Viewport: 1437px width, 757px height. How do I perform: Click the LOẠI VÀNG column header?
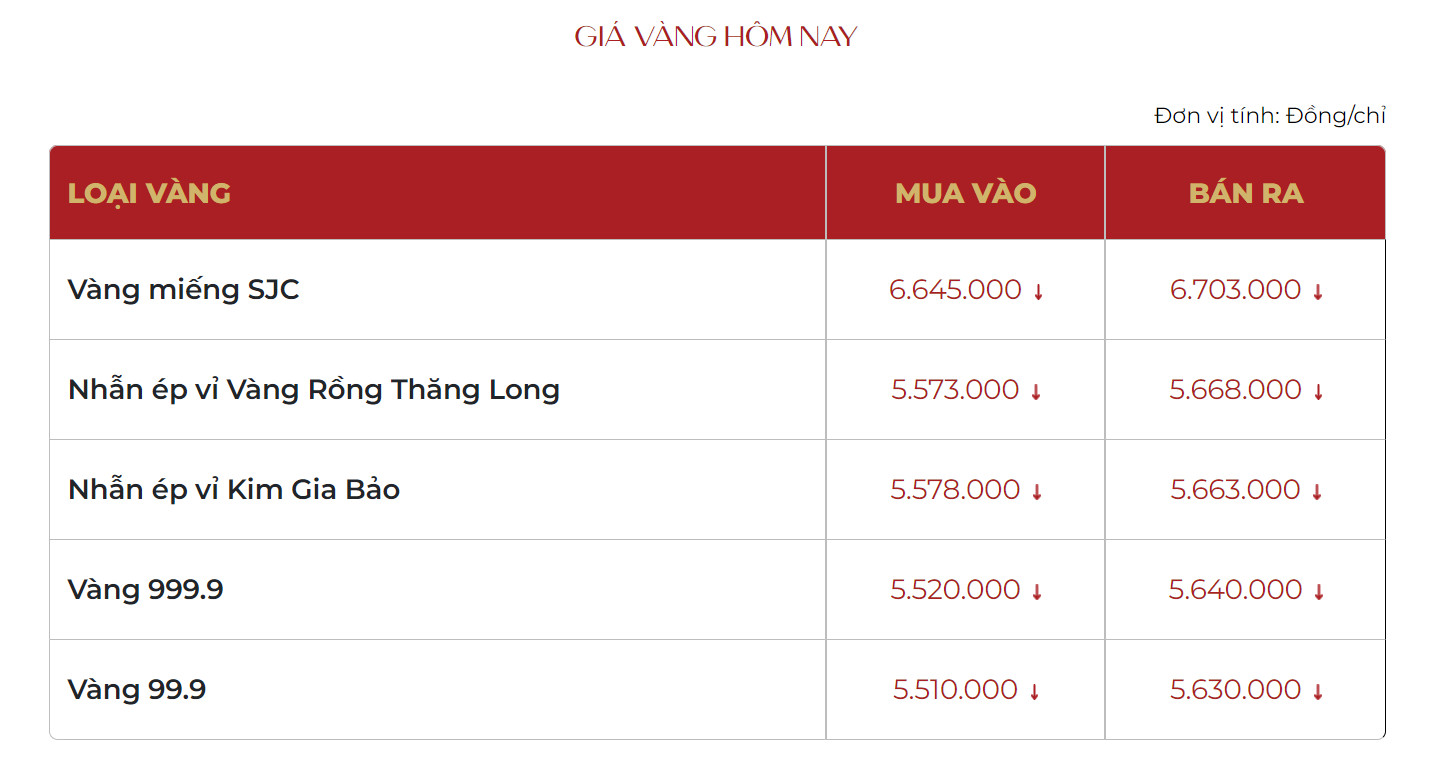pyautogui.click(x=149, y=193)
